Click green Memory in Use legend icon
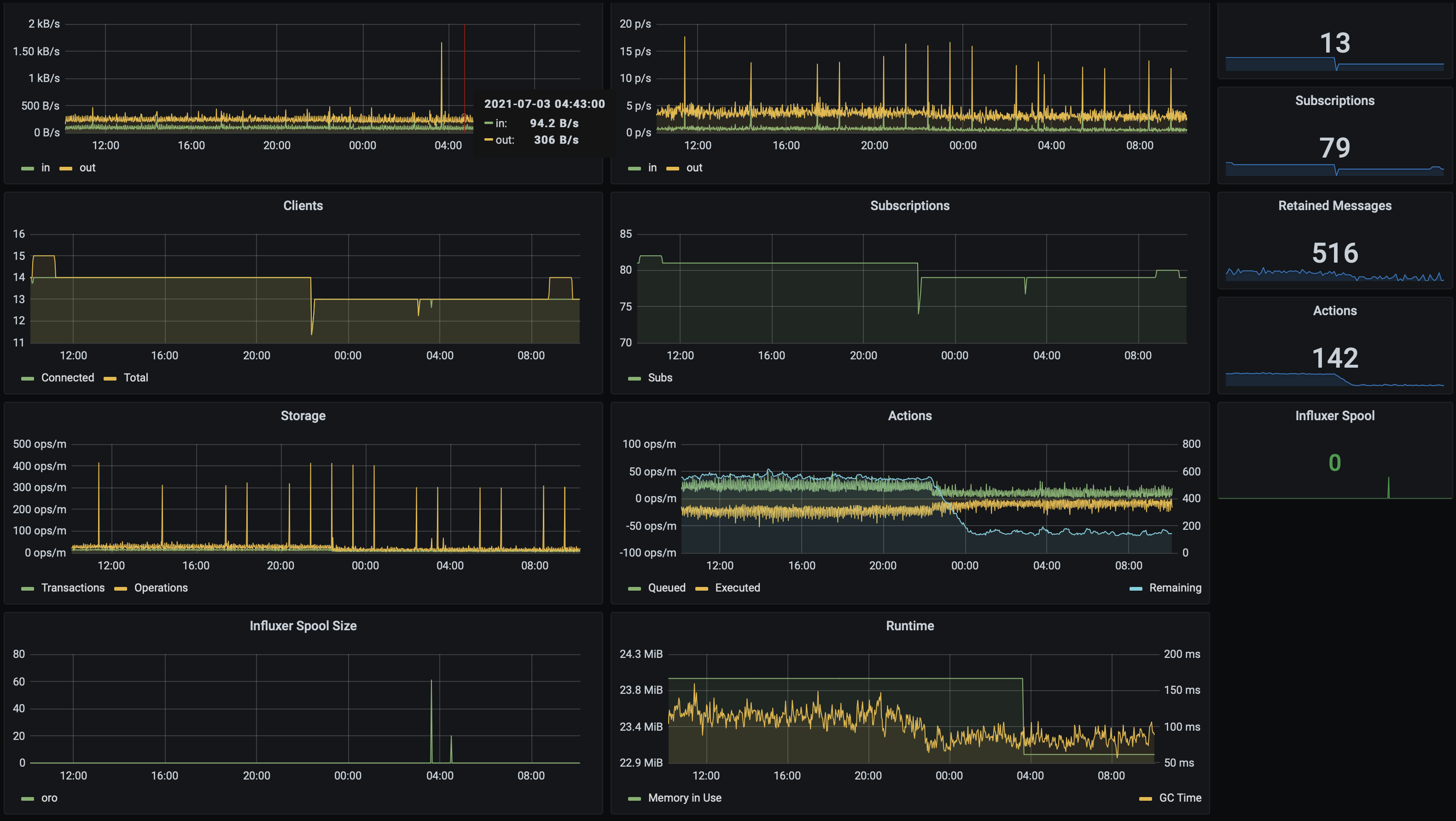Screen dimensions: 1456x821 (x=634, y=798)
